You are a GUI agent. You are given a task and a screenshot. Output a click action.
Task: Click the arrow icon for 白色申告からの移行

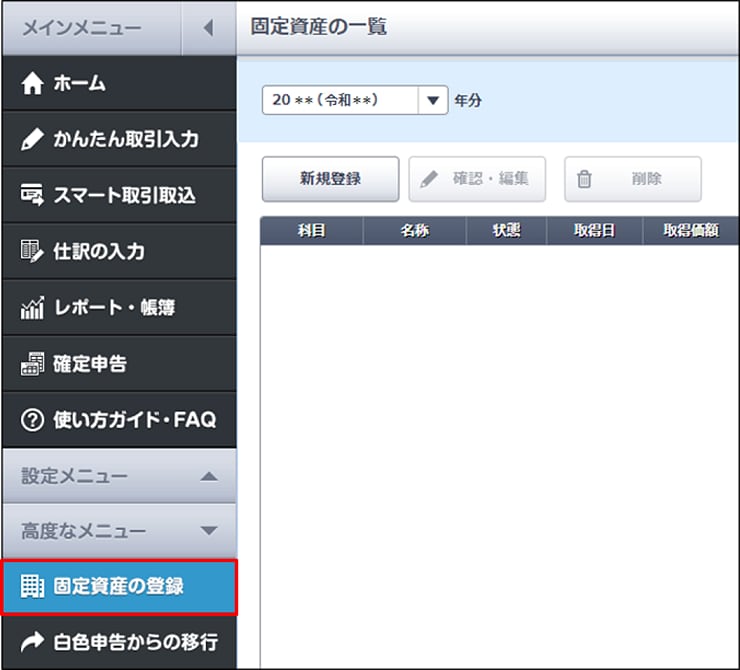tap(32, 642)
